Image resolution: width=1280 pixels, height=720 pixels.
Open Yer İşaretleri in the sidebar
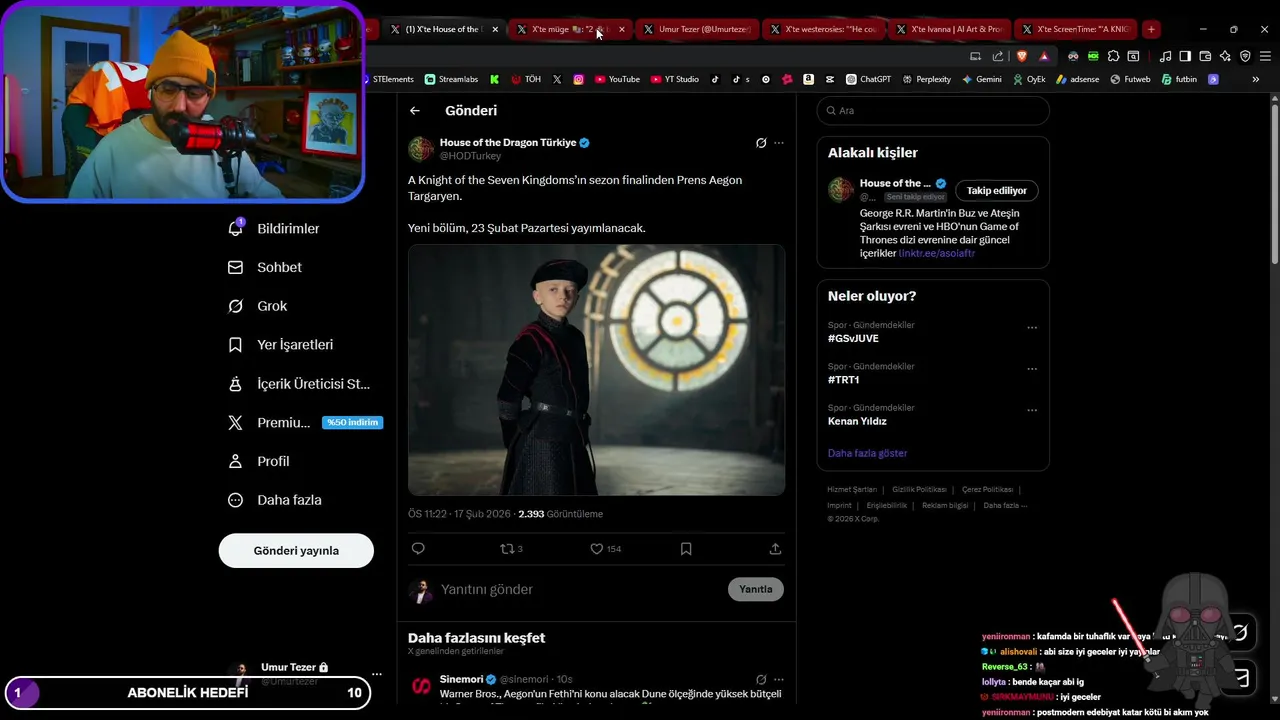point(281,345)
